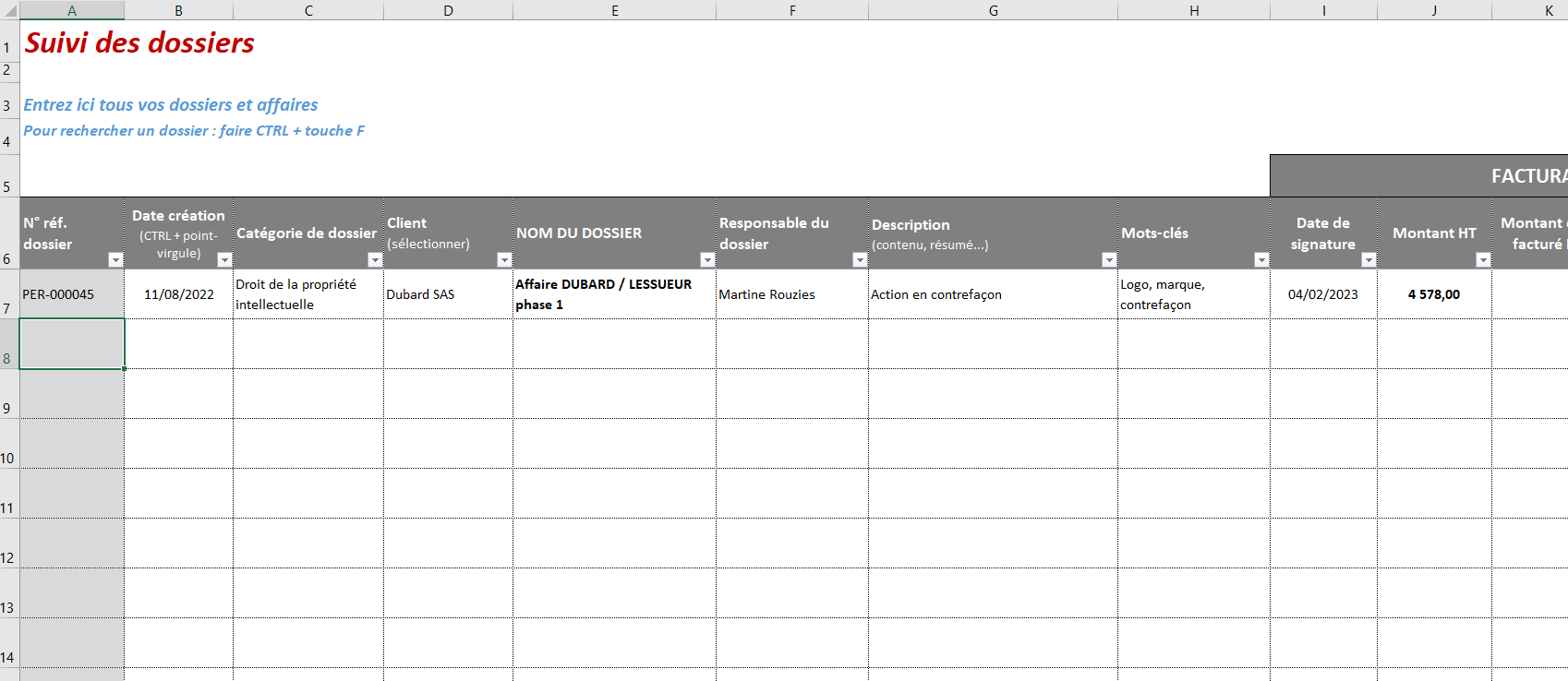Select column G header
The width and height of the screenshot is (1568, 681).
click(x=994, y=10)
